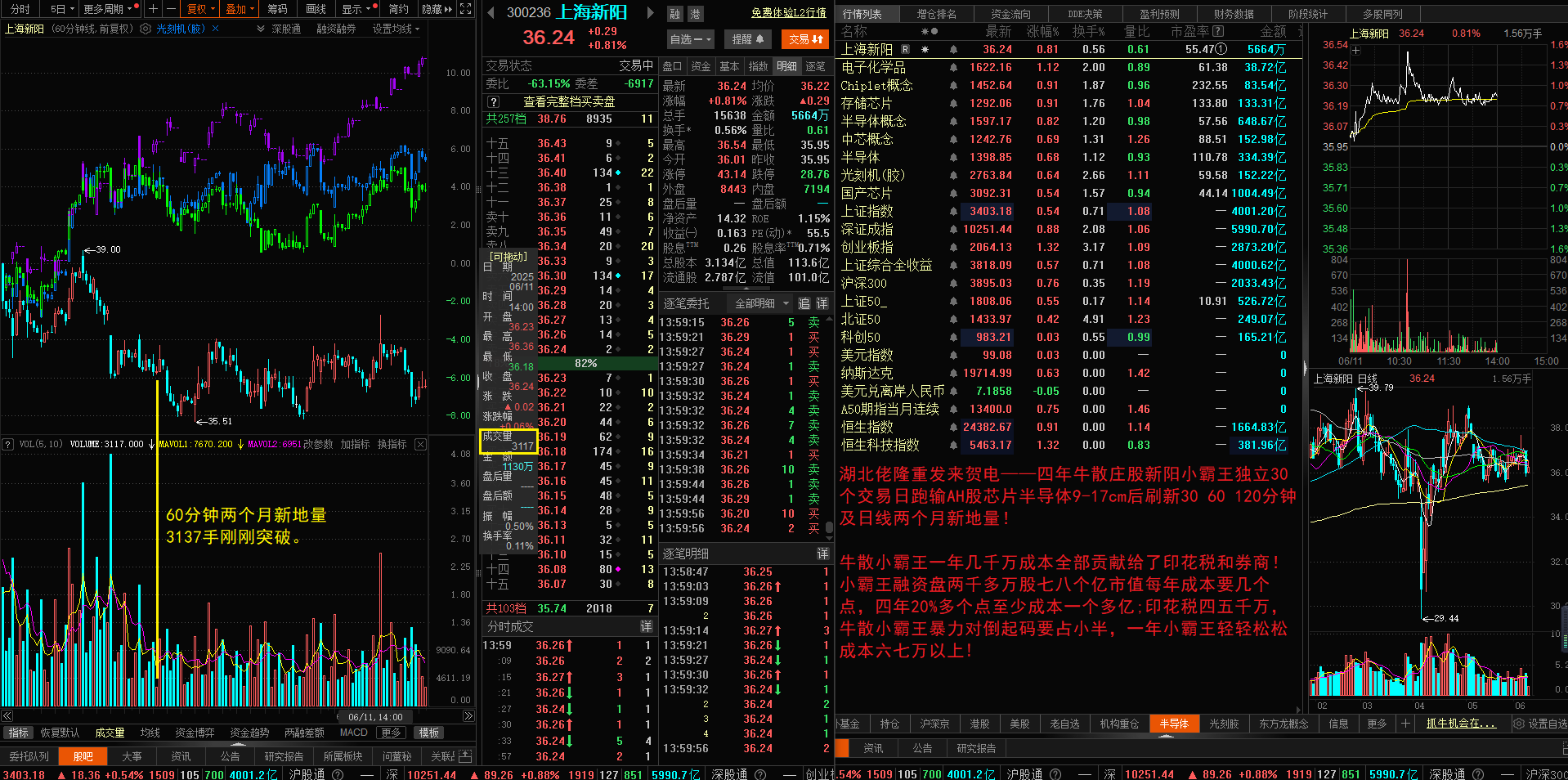1568x780 pixels.
Task: Open VOL indicator help question mark
Action: (x=8, y=445)
